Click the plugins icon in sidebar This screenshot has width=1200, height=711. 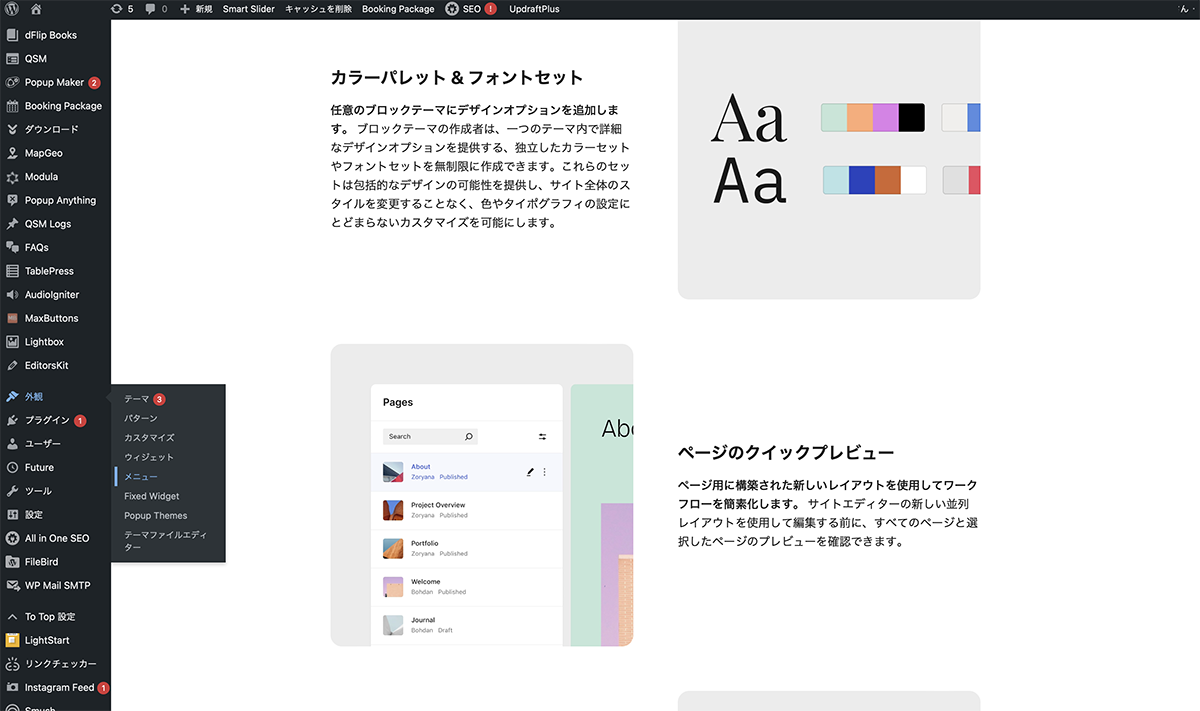point(13,420)
